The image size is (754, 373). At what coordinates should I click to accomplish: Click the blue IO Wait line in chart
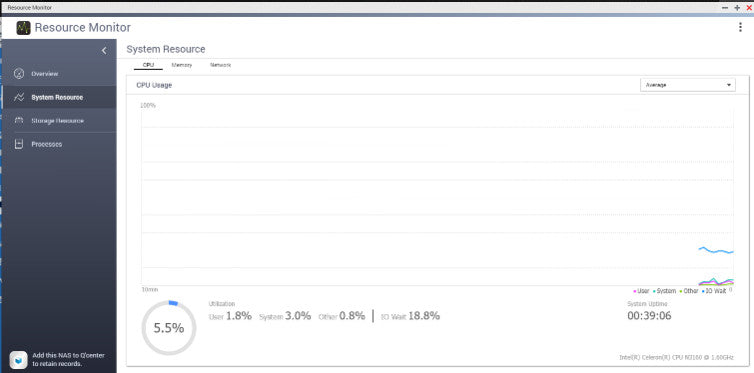[716, 250]
